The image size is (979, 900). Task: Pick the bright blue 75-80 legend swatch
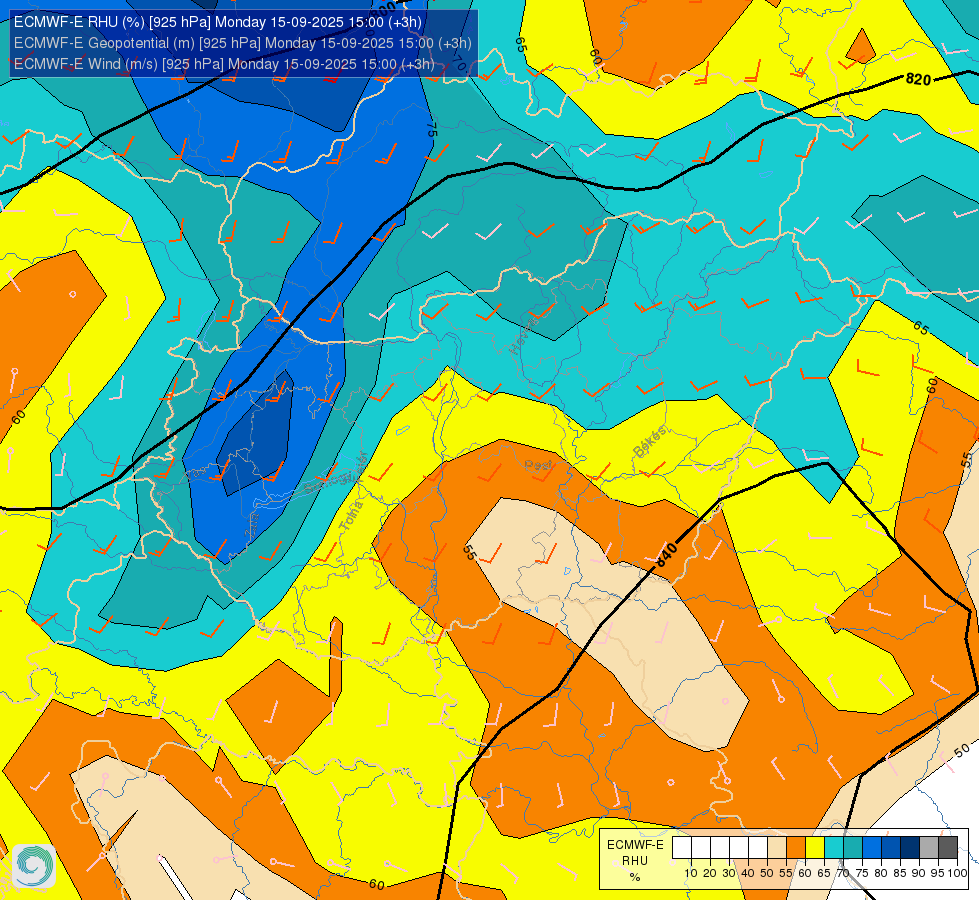pos(872,848)
